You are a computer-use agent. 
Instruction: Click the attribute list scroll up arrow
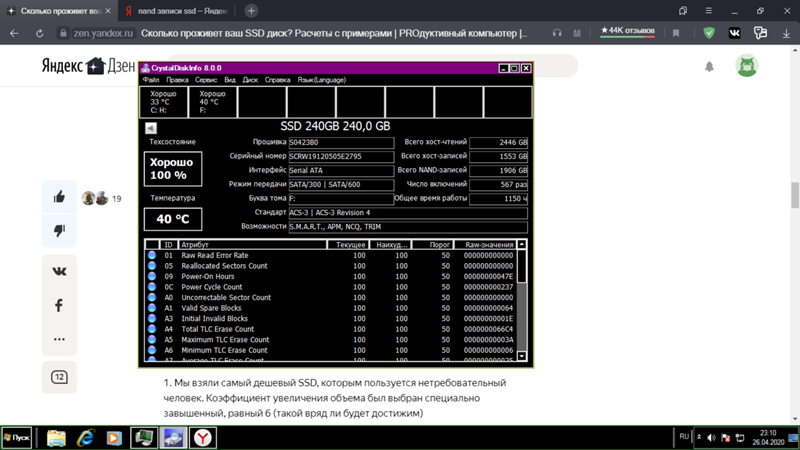coord(521,245)
